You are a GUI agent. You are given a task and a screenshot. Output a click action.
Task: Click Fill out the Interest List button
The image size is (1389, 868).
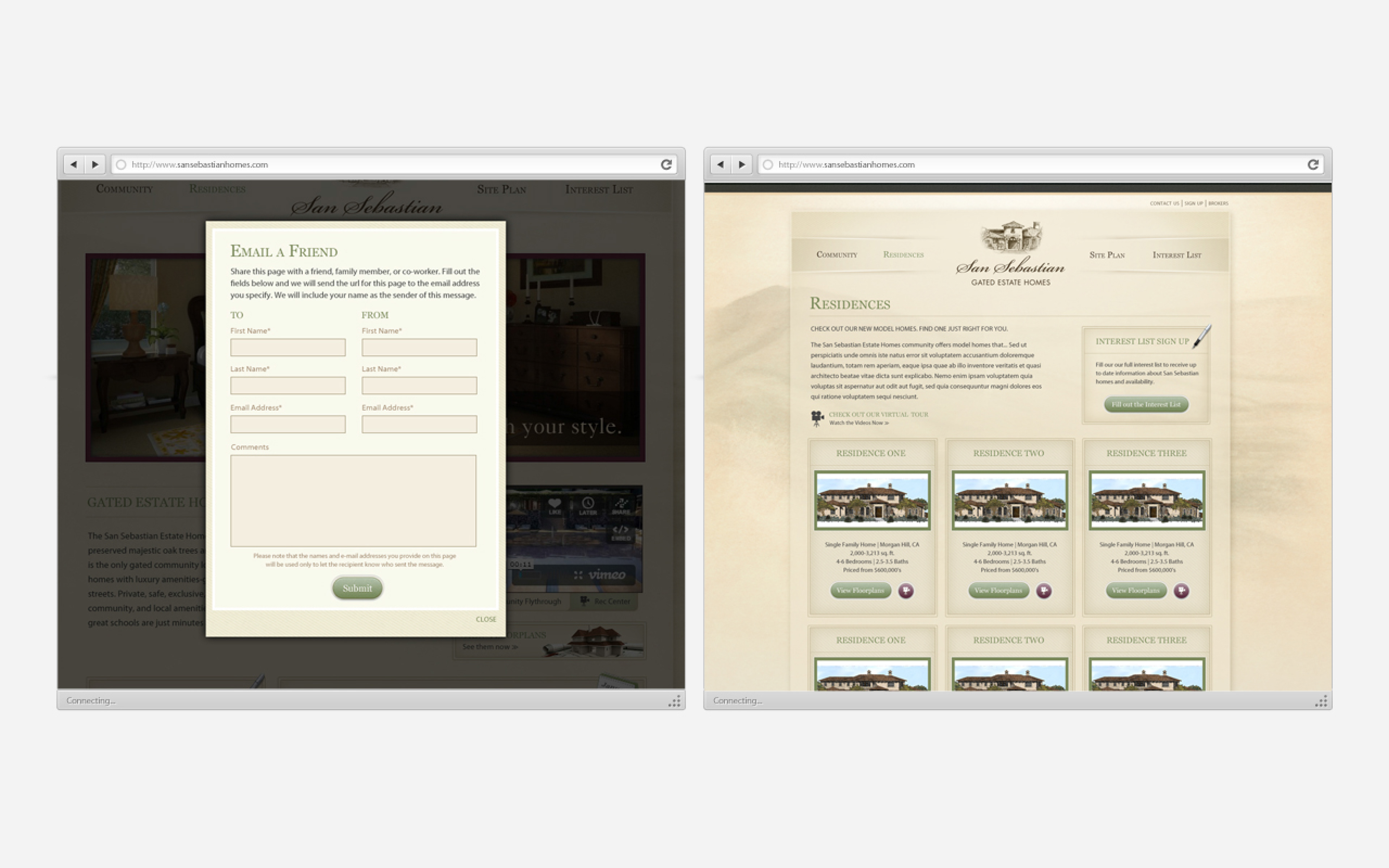1146,404
